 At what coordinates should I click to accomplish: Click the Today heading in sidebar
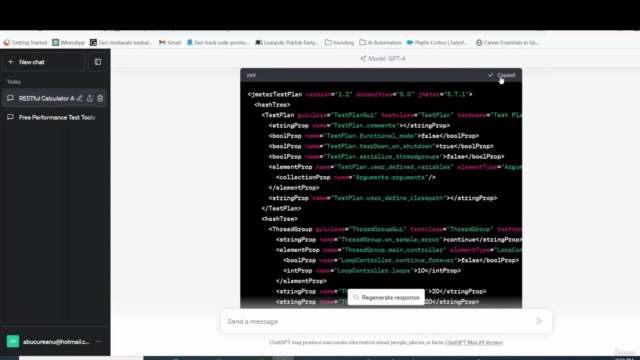click(14, 82)
